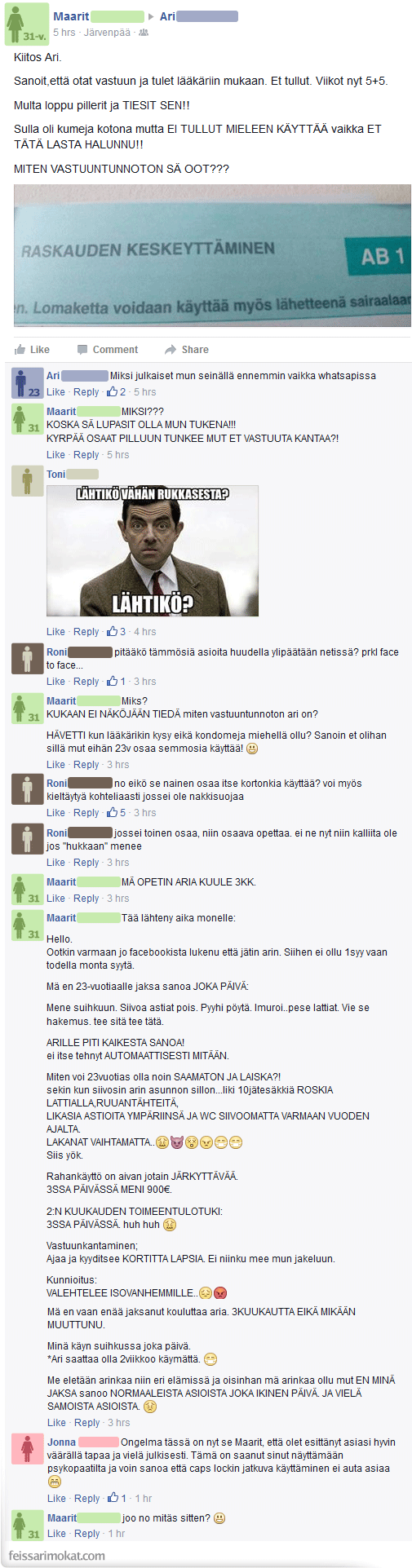Click the audience privacy icon next to Järvenpää

point(144,33)
